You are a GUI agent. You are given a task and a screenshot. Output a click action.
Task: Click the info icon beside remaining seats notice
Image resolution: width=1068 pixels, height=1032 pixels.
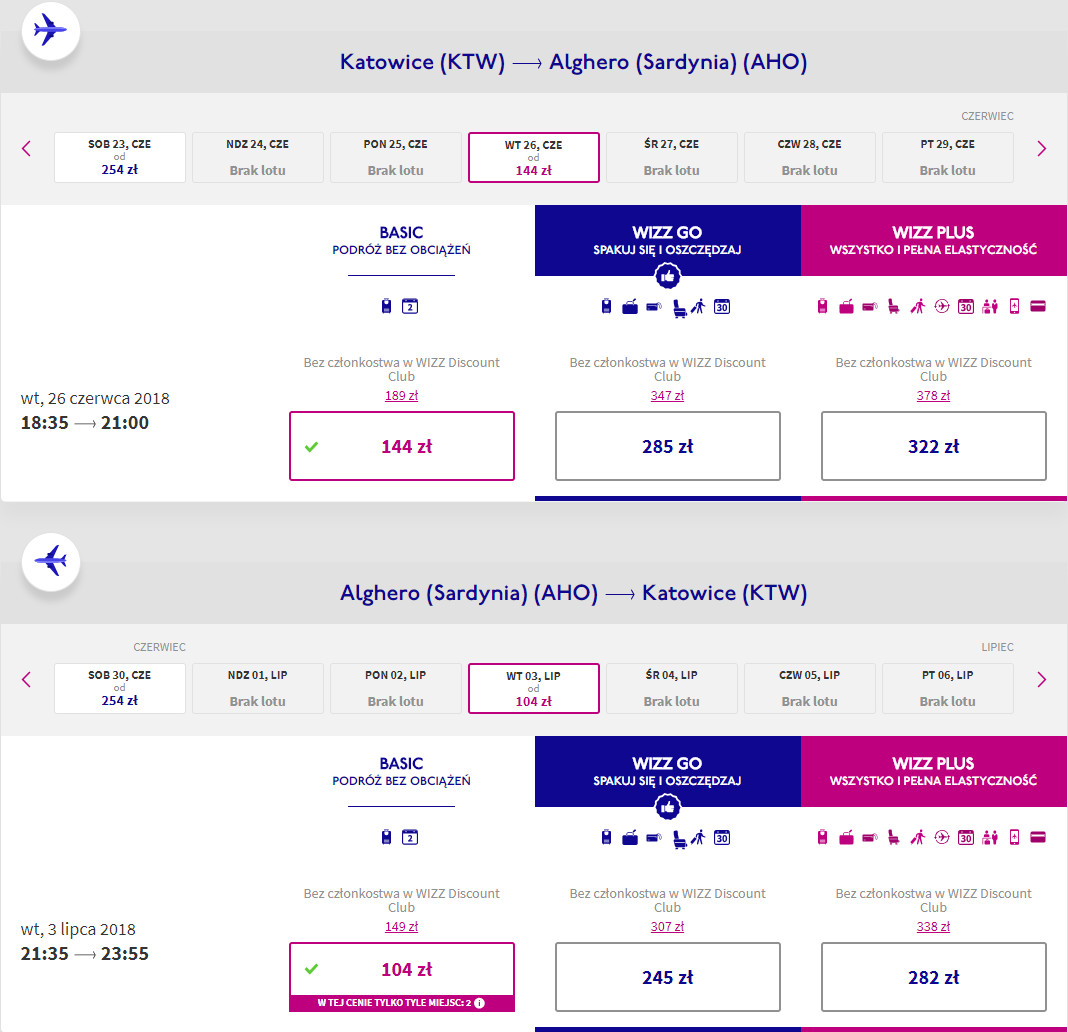click(480, 1003)
